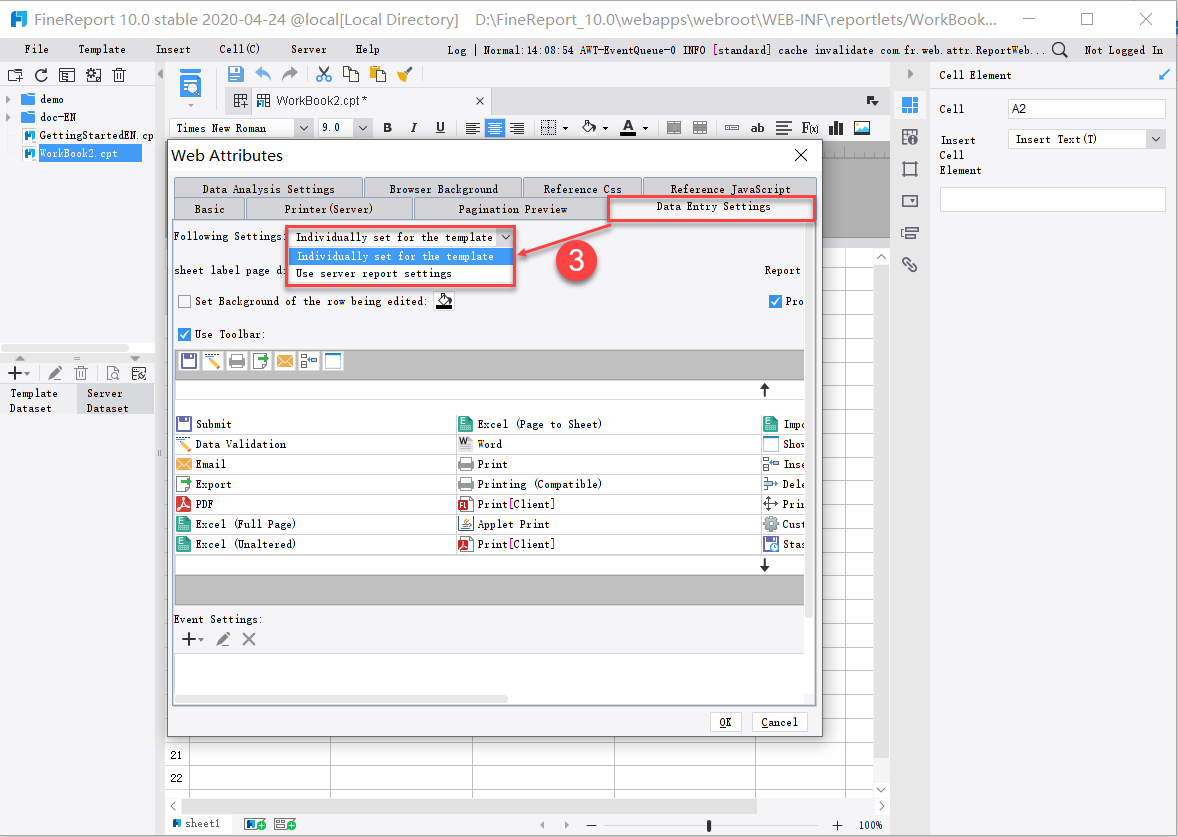Screen dimensions: 1178x837
Task: Enable Set Background of row being edited
Action: click(184, 301)
